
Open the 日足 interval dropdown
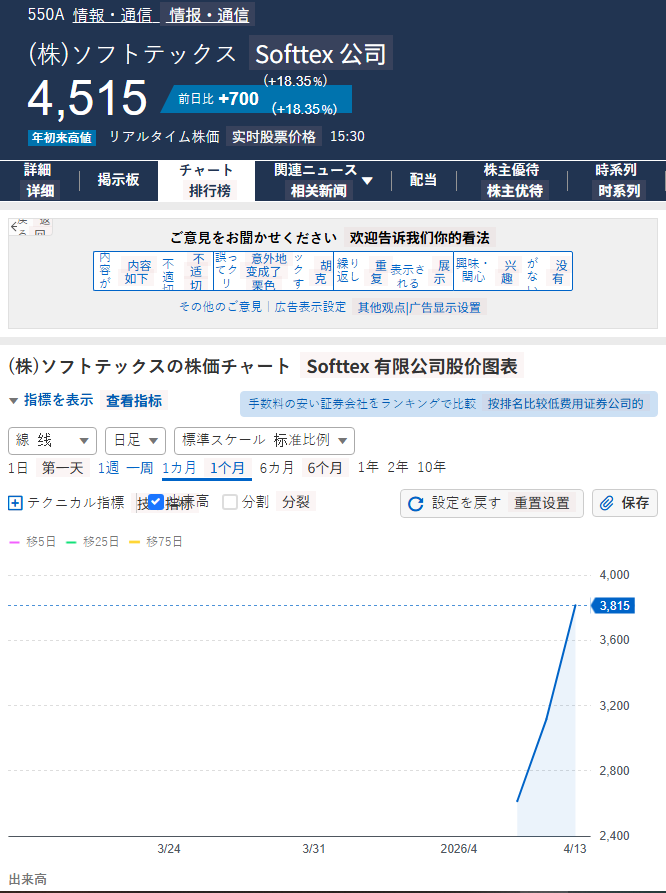coord(136,440)
